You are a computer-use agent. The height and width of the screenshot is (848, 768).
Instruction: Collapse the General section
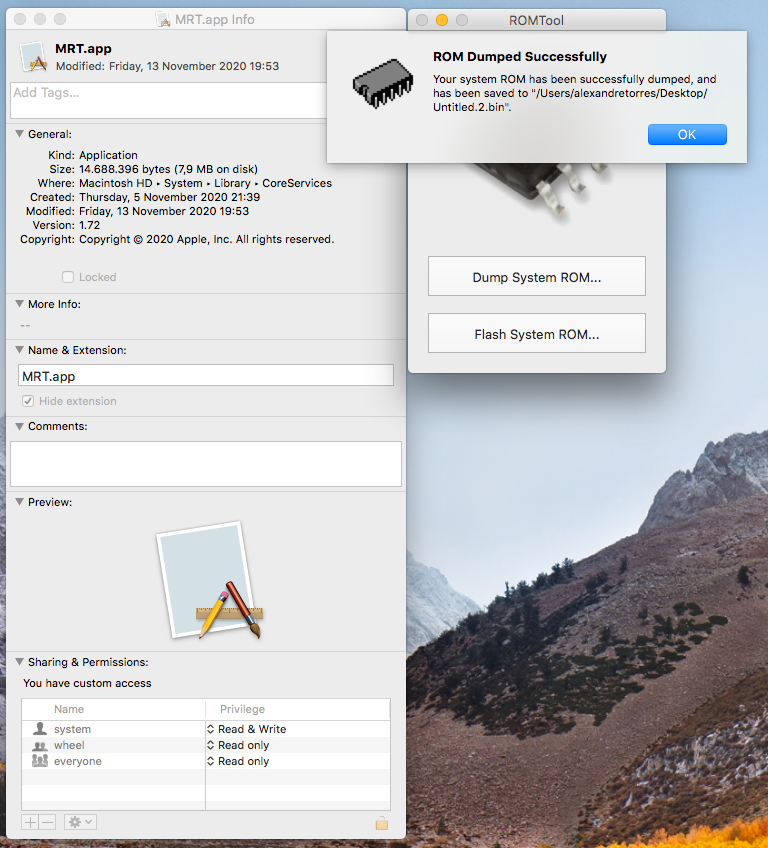click(19, 134)
